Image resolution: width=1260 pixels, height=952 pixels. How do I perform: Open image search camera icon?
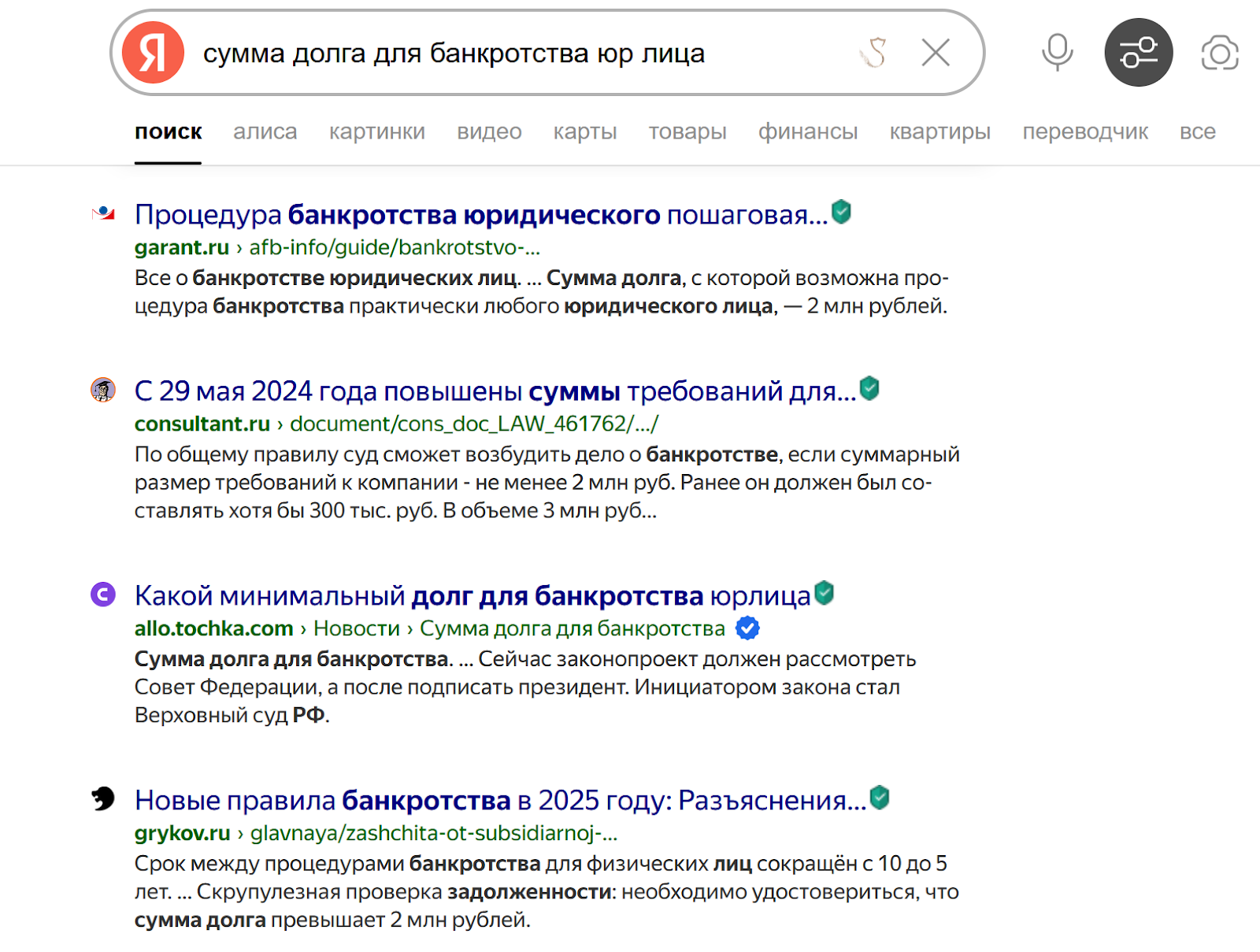[1219, 53]
